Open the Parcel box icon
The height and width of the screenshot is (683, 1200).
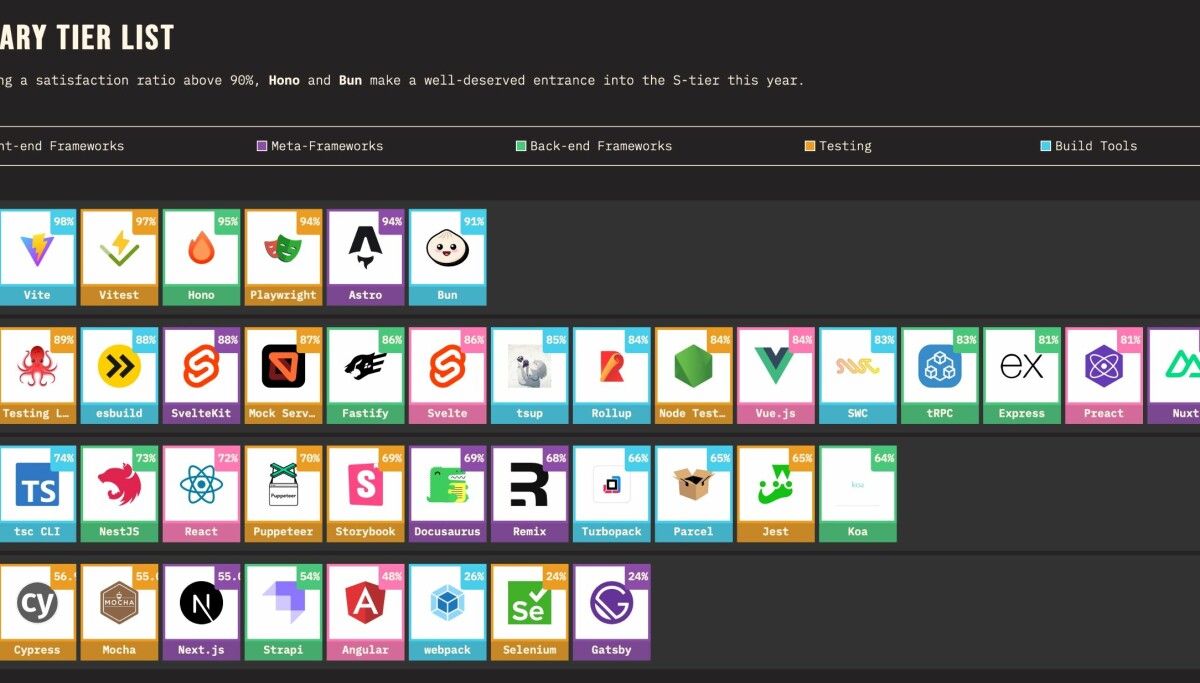click(x=693, y=485)
